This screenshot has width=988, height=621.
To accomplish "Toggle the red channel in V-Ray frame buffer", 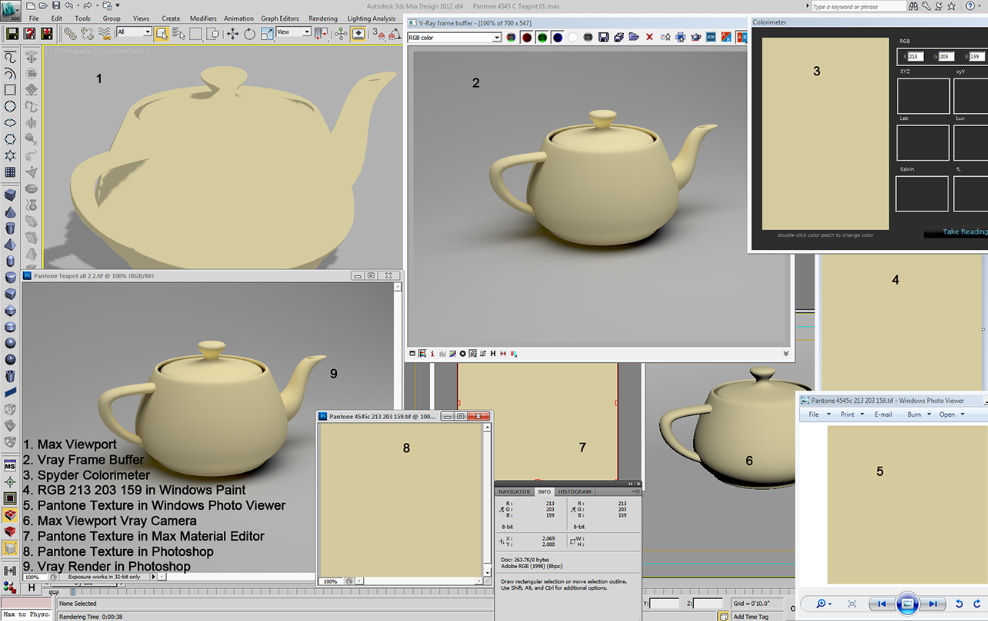I will tap(526, 38).
